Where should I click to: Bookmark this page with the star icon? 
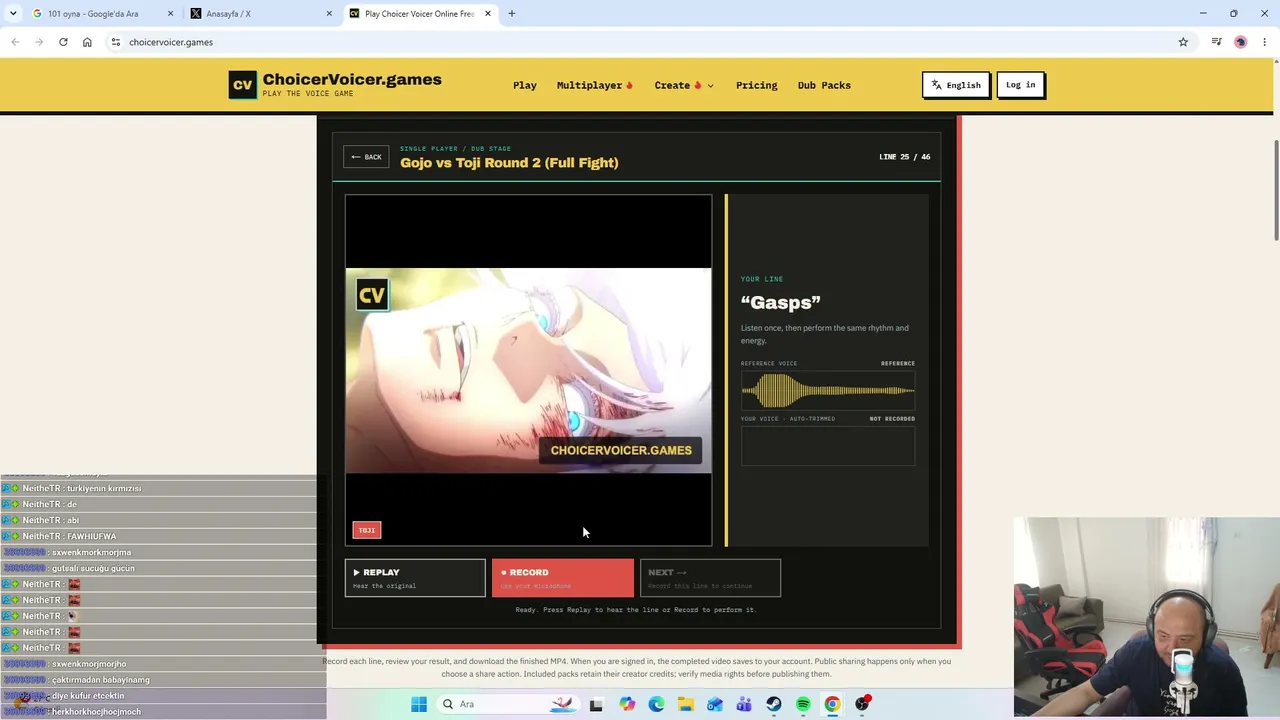[1183, 42]
